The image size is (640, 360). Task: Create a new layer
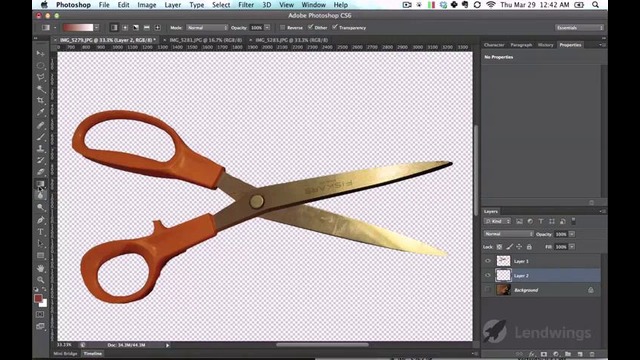tap(580, 354)
